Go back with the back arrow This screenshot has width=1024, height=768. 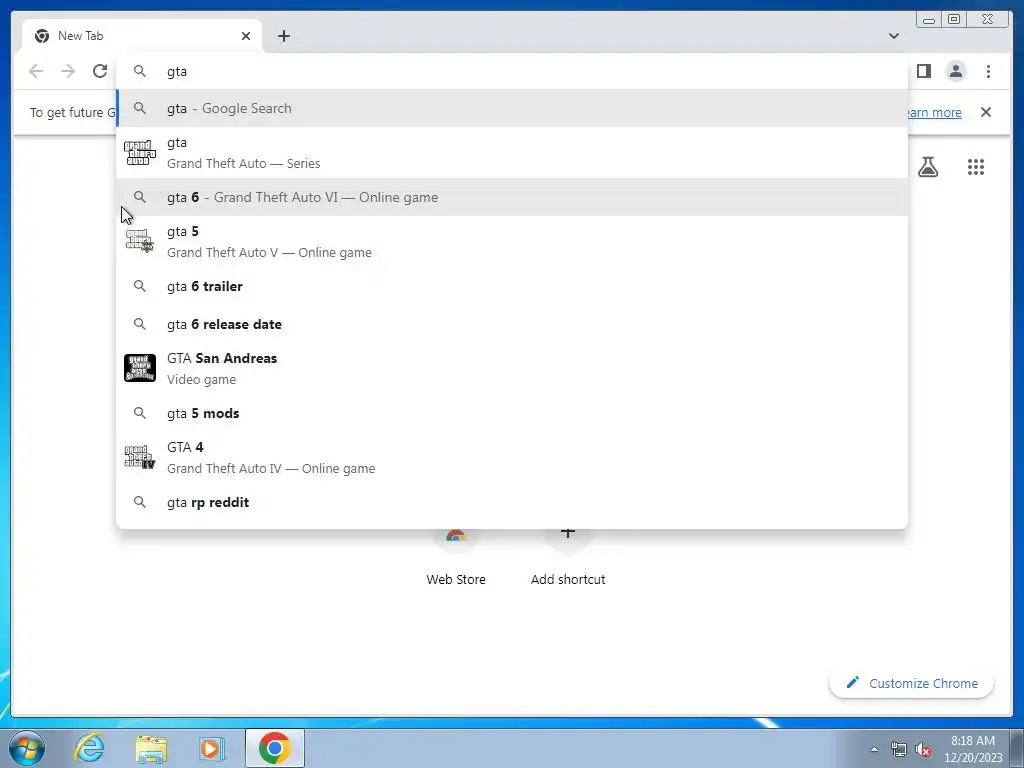[x=36, y=71]
